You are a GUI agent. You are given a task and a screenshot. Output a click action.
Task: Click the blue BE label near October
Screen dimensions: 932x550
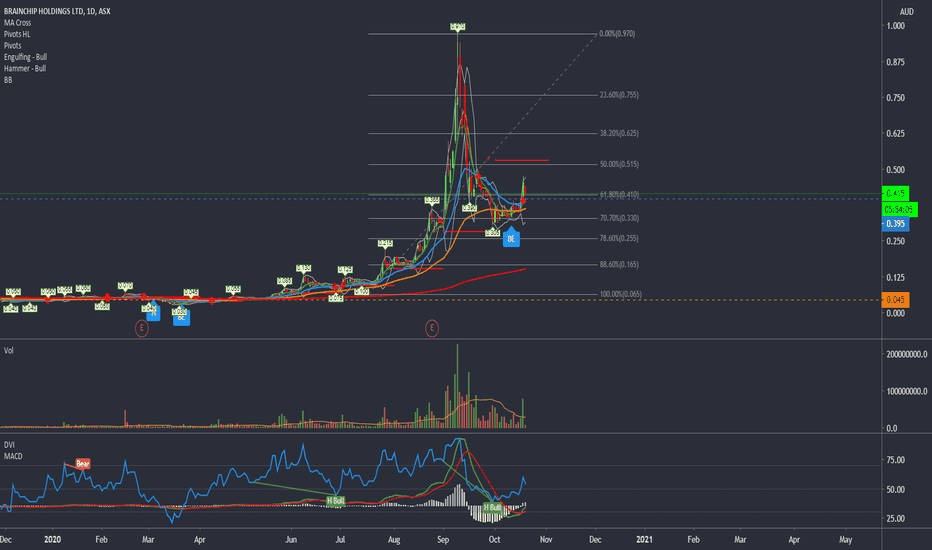pyautogui.click(x=511, y=238)
